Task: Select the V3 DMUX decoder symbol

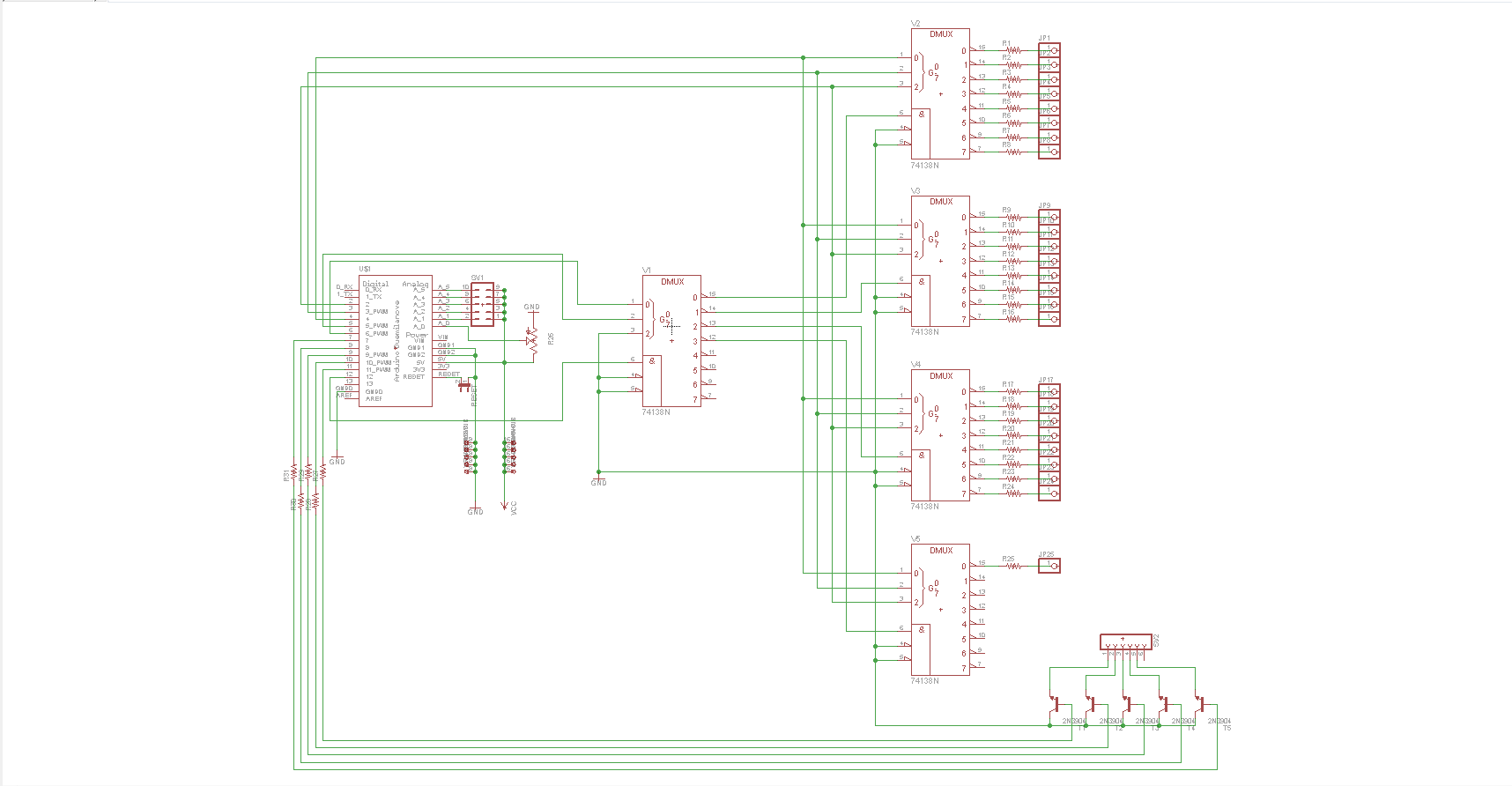Action: click(x=940, y=261)
